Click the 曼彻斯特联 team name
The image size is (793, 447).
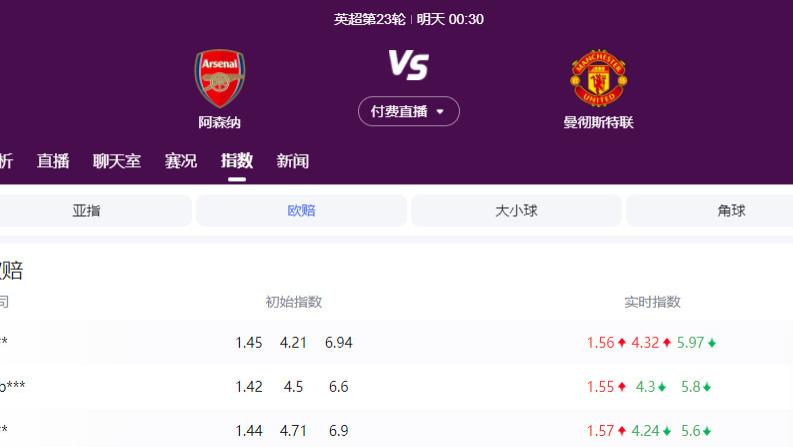(598, 123)
